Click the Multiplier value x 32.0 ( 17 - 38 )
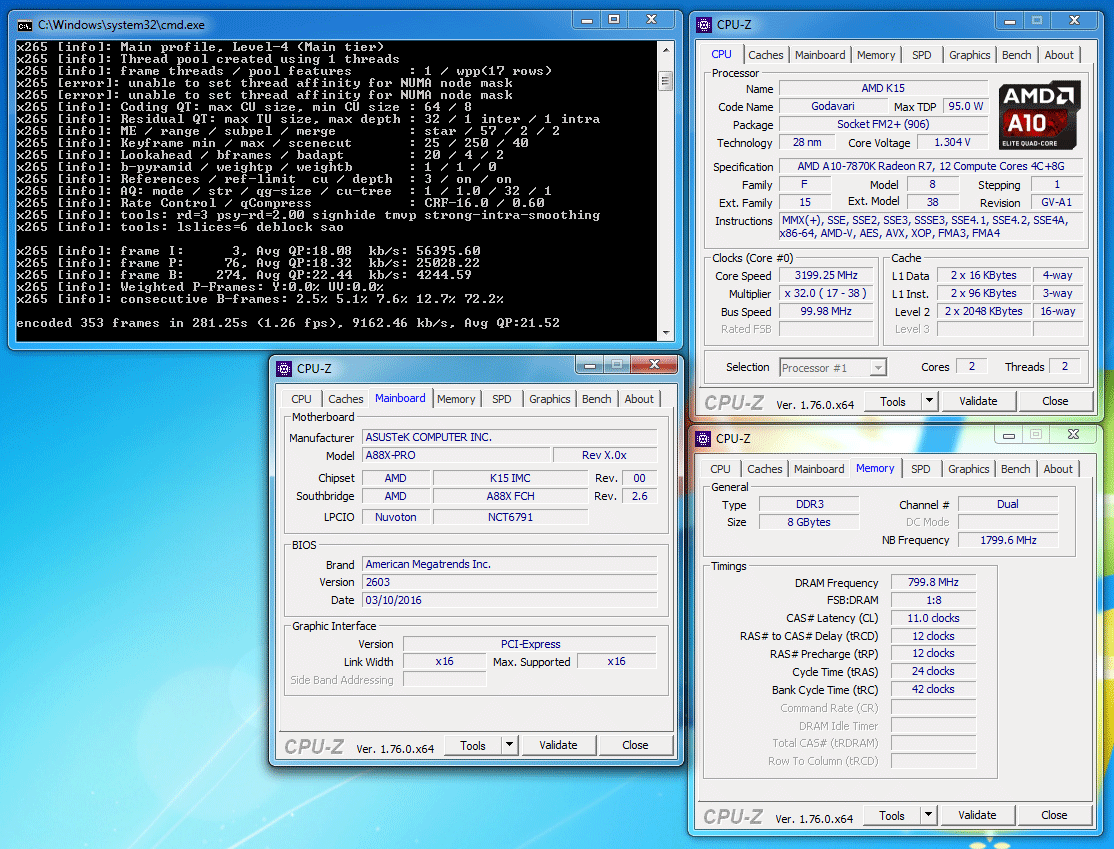The image size is (1114, 849). coord(826,293)
